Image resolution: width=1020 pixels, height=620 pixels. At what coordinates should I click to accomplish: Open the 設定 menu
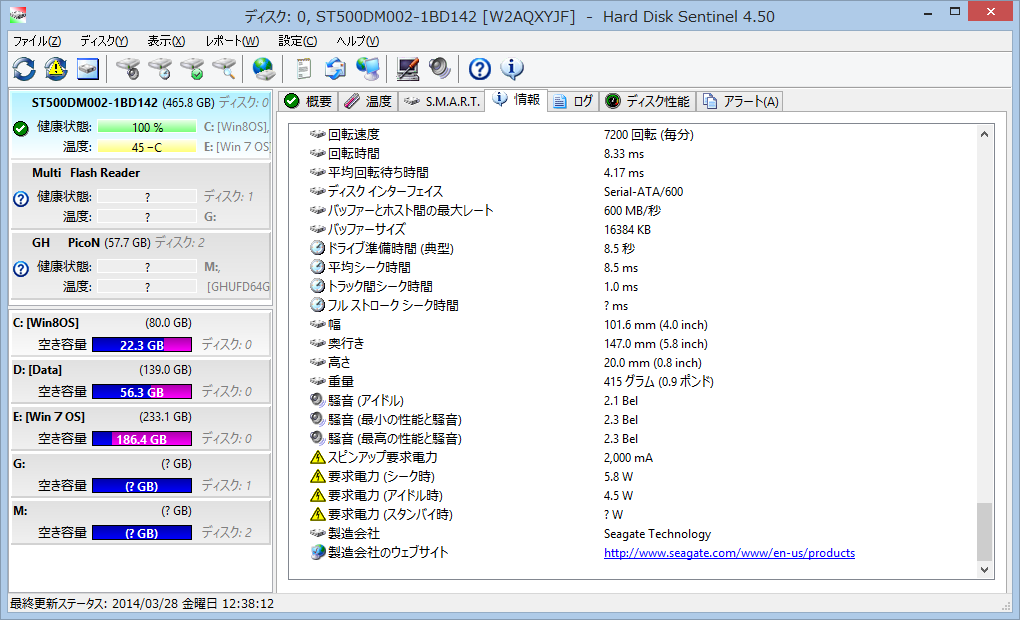point(297,41)
